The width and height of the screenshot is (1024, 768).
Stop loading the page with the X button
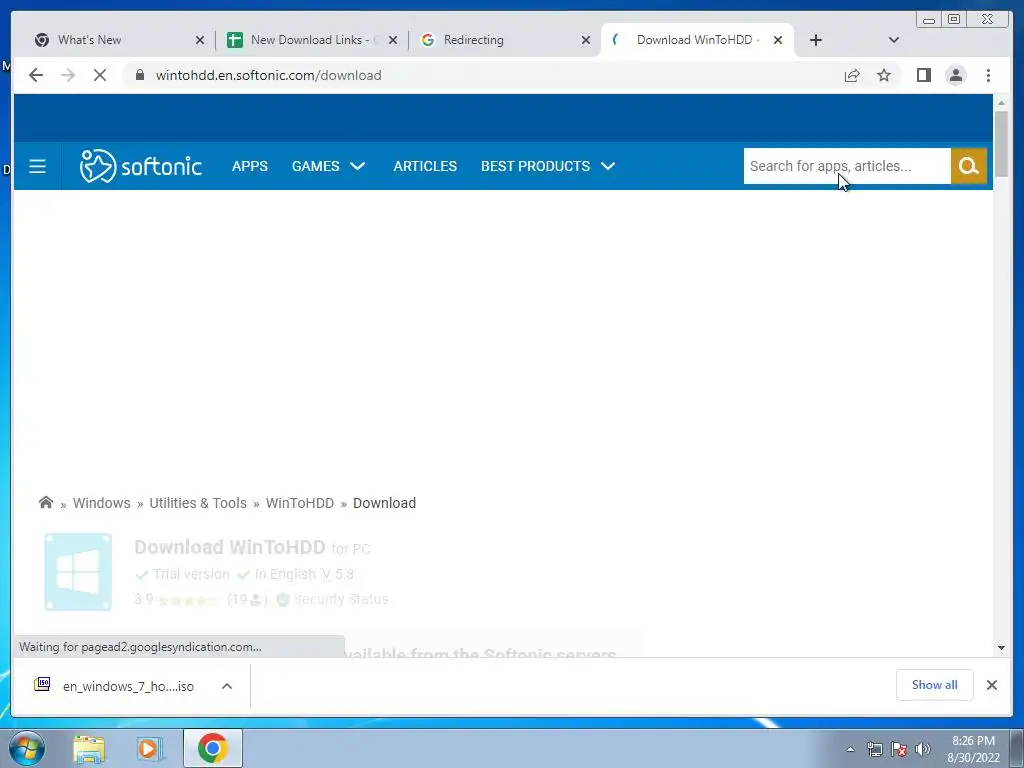click(99, 75)
